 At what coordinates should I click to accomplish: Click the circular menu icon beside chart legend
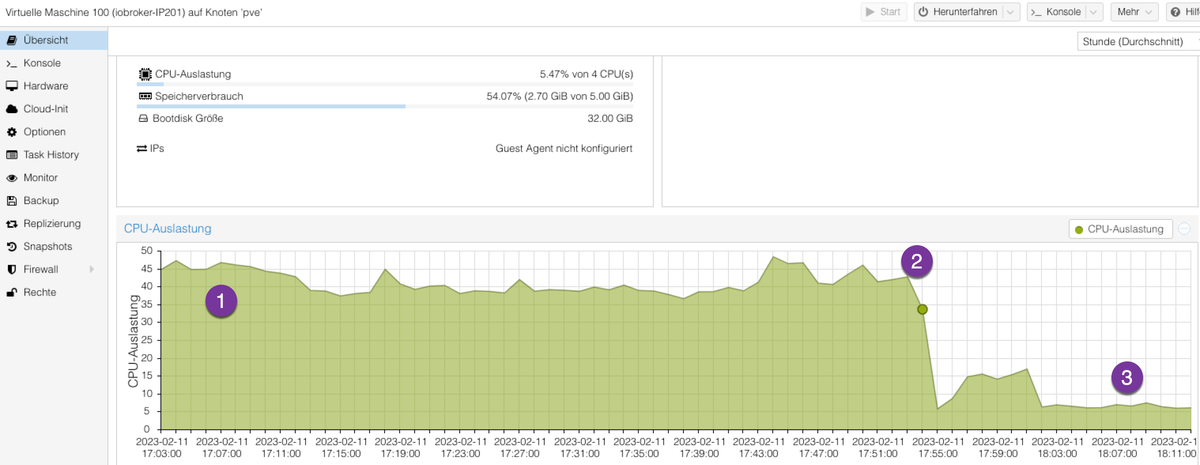(x=1185, y=229)
